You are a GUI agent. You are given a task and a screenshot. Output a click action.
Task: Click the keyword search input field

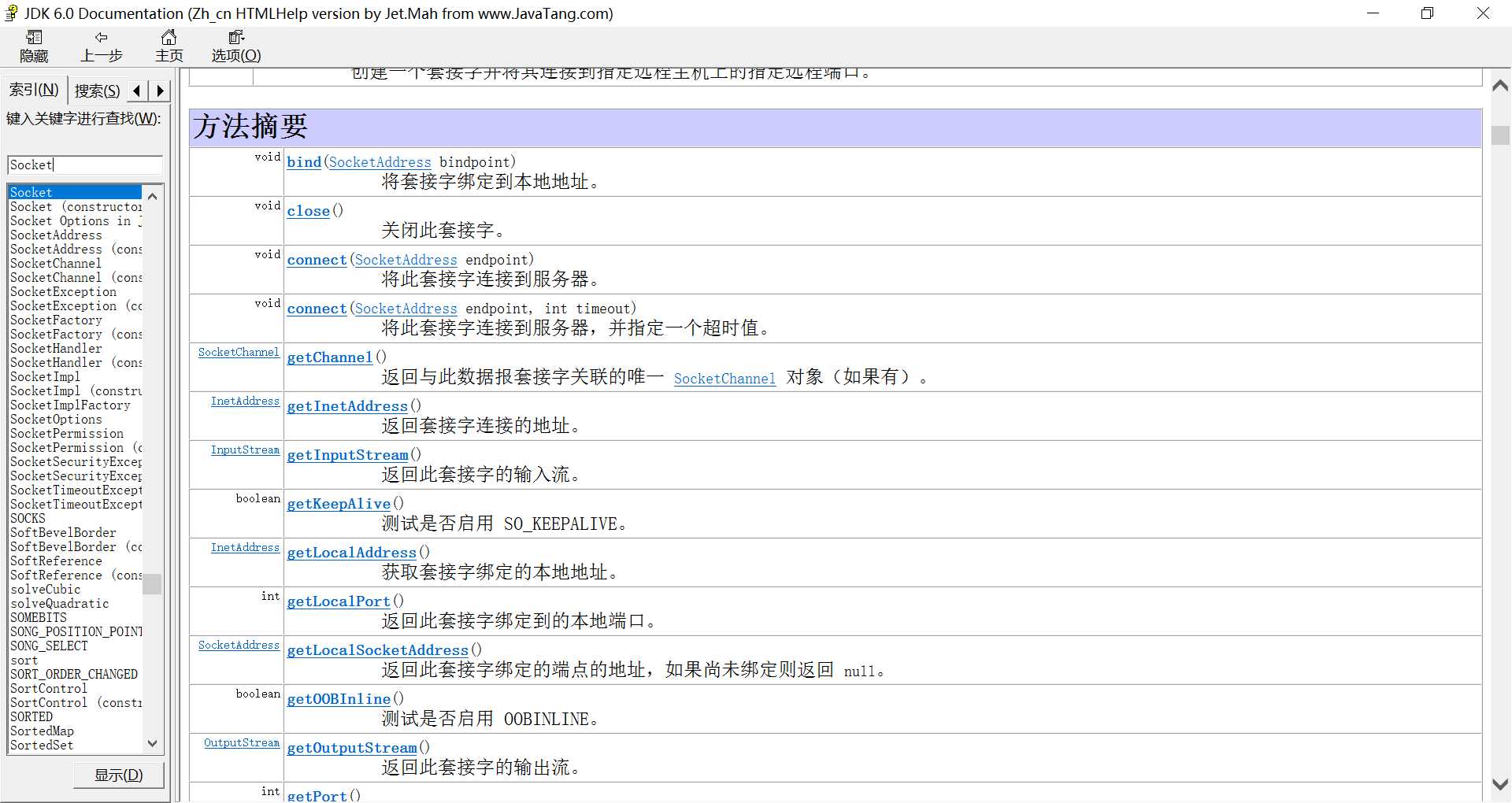coord(85,165)
